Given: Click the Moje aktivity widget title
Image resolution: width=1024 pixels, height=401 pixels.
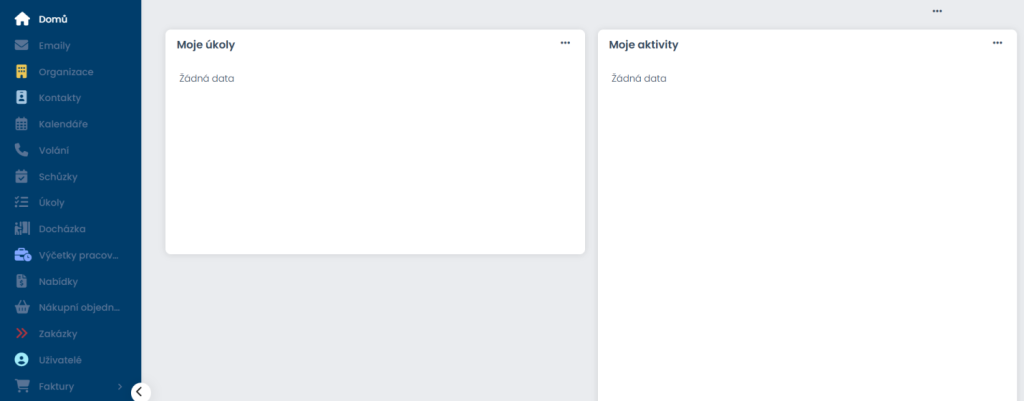Looking at the screenshot, I should 643,45.
